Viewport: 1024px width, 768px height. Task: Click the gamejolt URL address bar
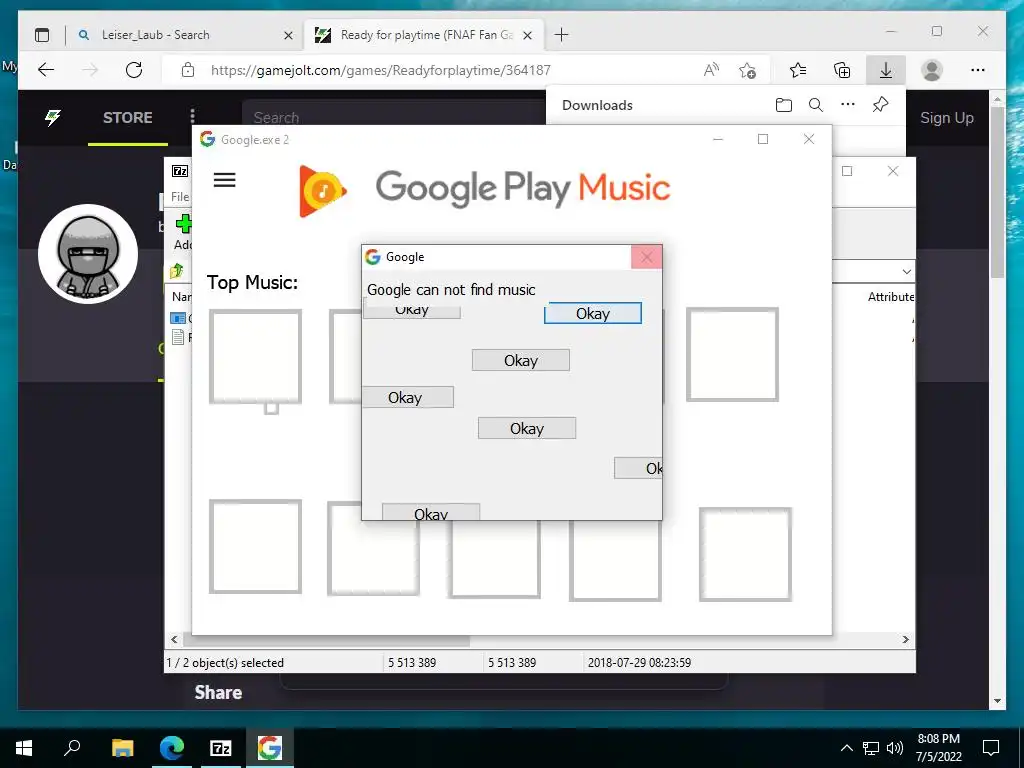pos(381,70)
